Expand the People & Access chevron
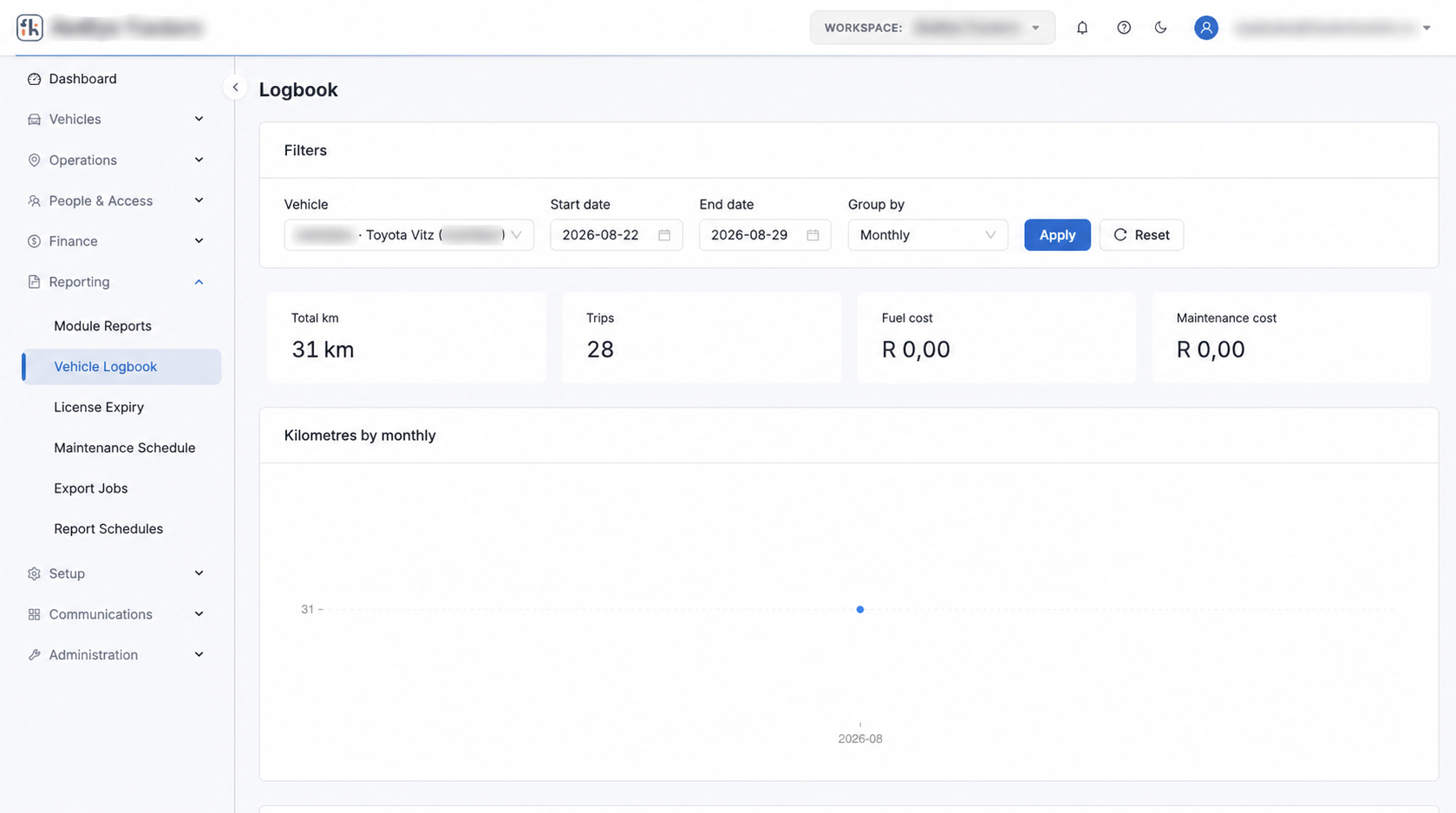 click(199, 200)
